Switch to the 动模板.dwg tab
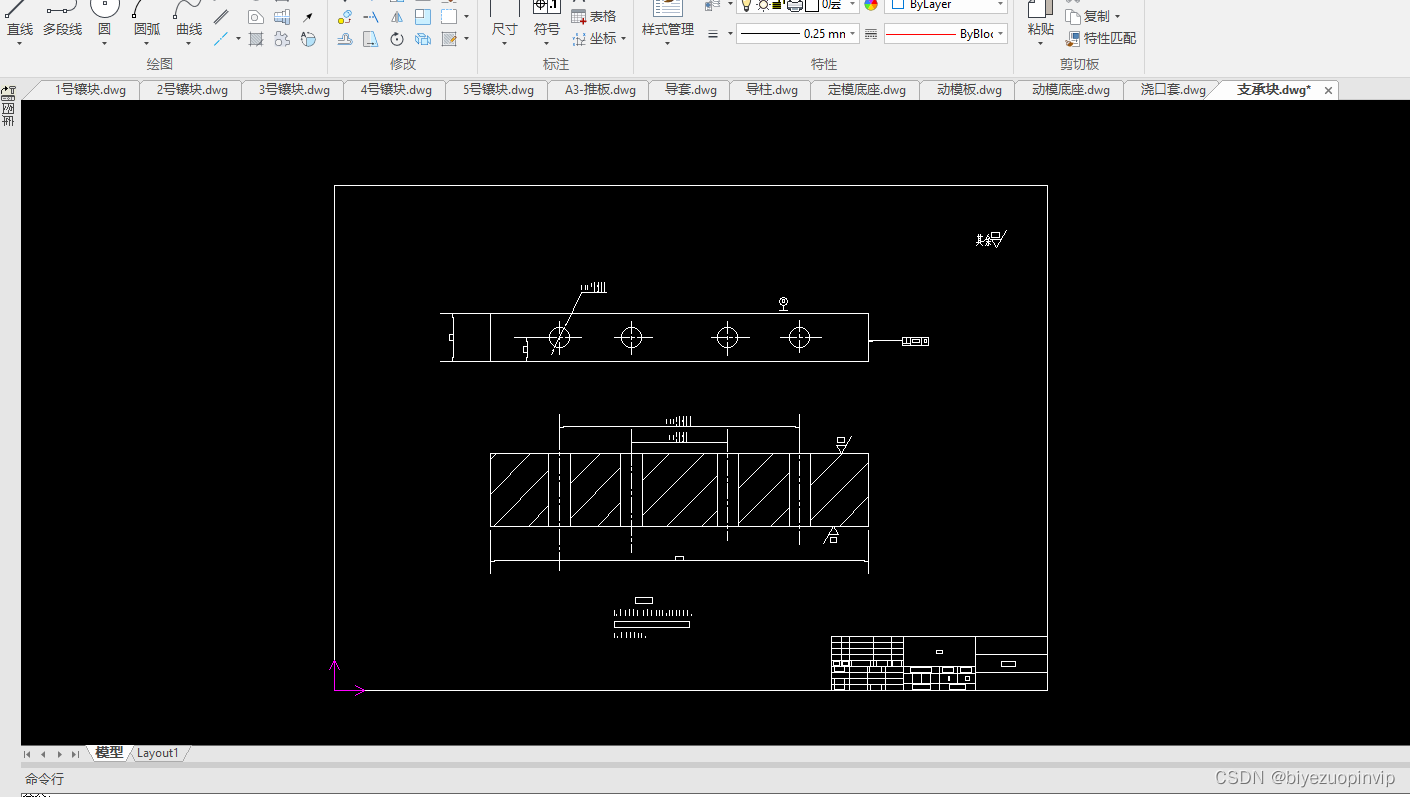The width and height of the screenshot is (1410, 797). pyautogui.click(x=969, y=90)
